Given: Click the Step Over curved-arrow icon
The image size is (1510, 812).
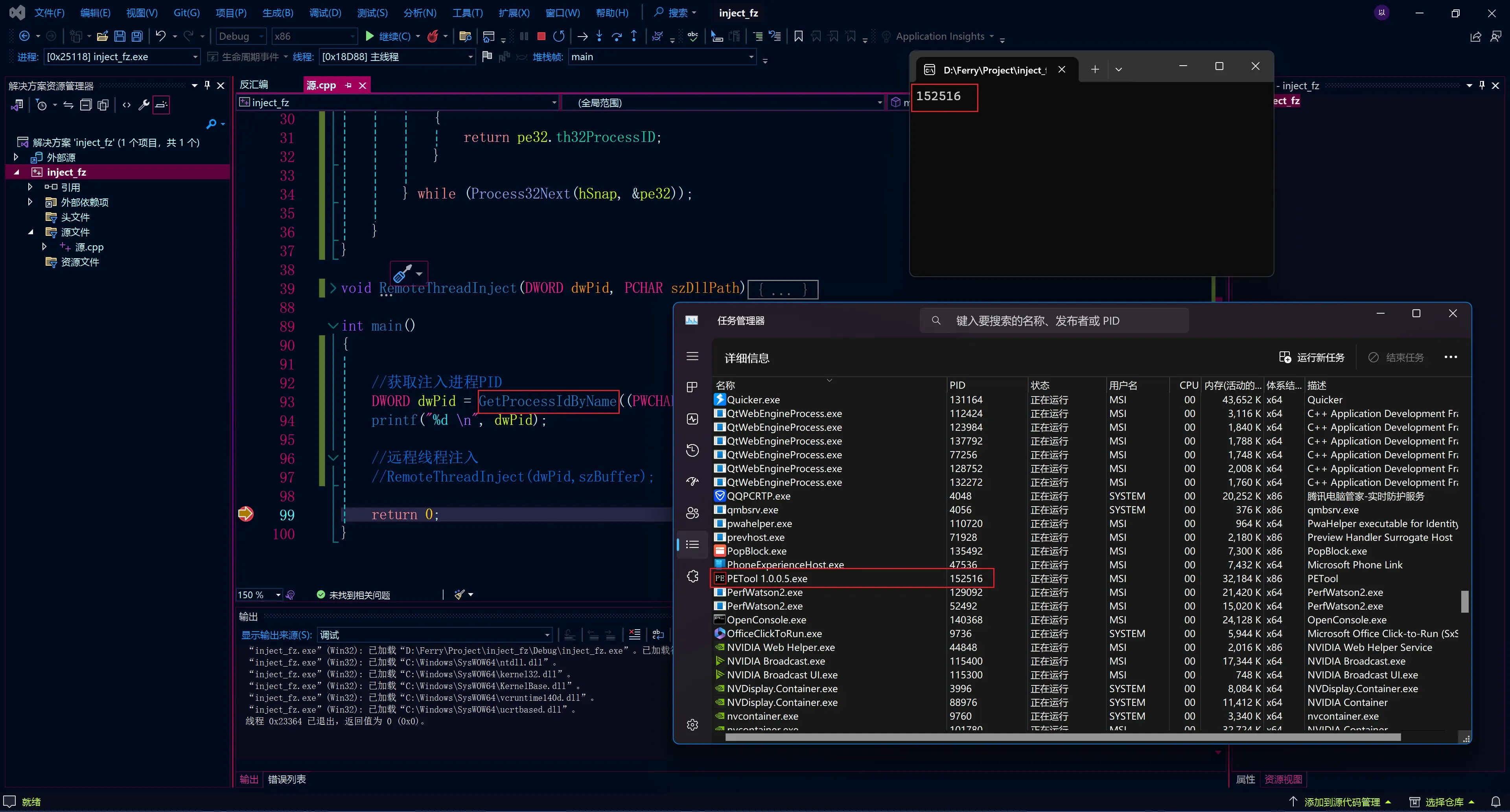Looking at the screenshot, I should (x=616, y=36).
